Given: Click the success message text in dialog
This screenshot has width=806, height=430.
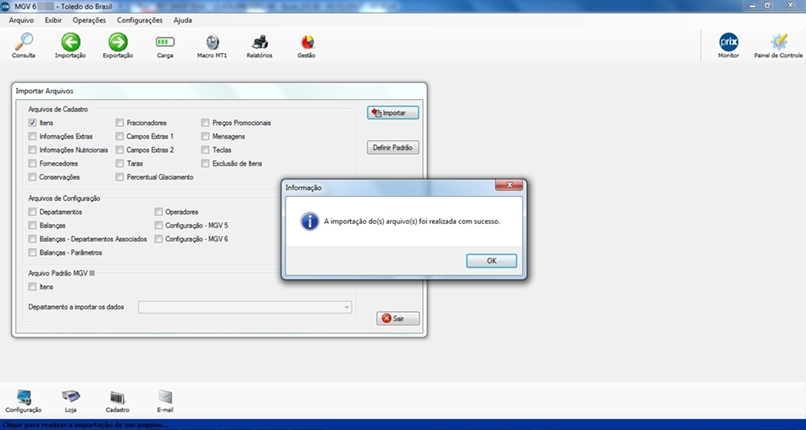Looking at the screenshot, I should click(x=412, y=221).
